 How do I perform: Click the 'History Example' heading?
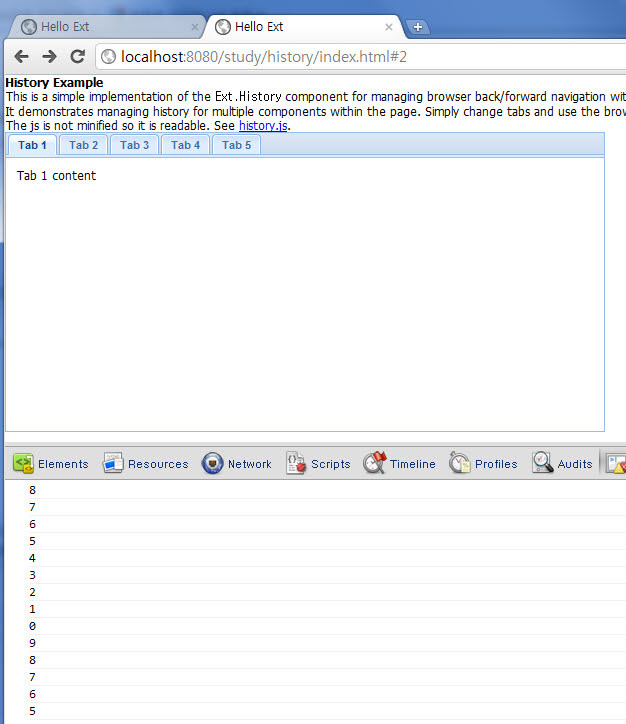[54, 83]
